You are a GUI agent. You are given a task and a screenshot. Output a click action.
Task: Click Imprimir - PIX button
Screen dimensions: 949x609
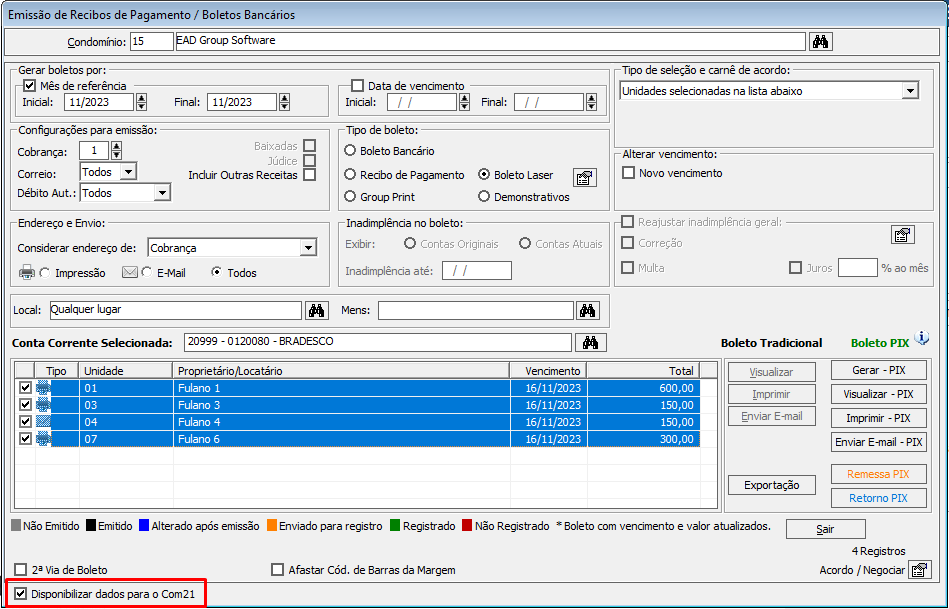click(878, 418)
